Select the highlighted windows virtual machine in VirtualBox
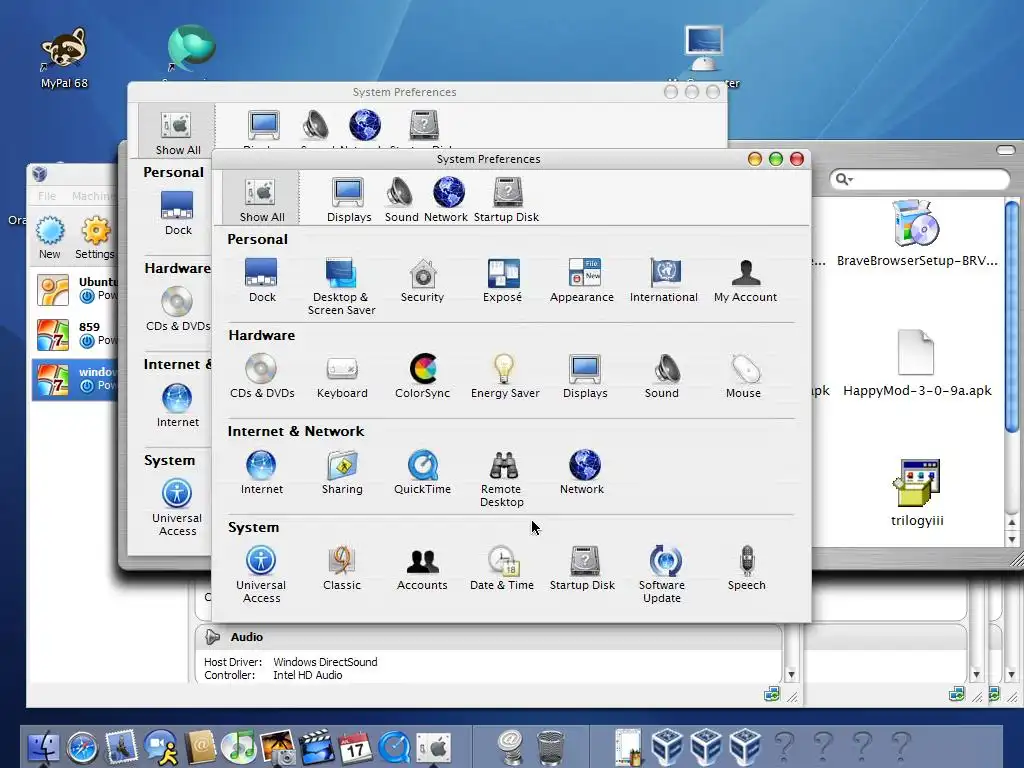The width and height of the screenshot is (1024, 768). (74, 379)
